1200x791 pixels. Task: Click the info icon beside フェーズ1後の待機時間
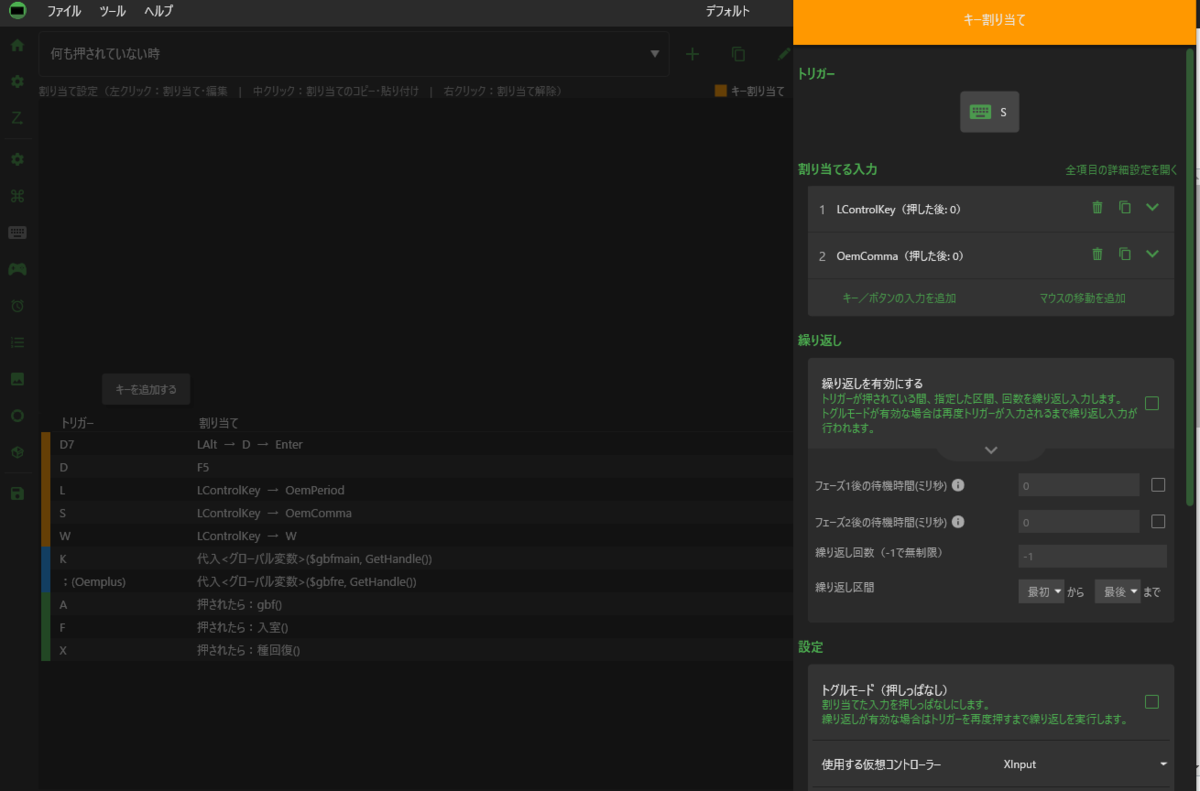(957, 485)
